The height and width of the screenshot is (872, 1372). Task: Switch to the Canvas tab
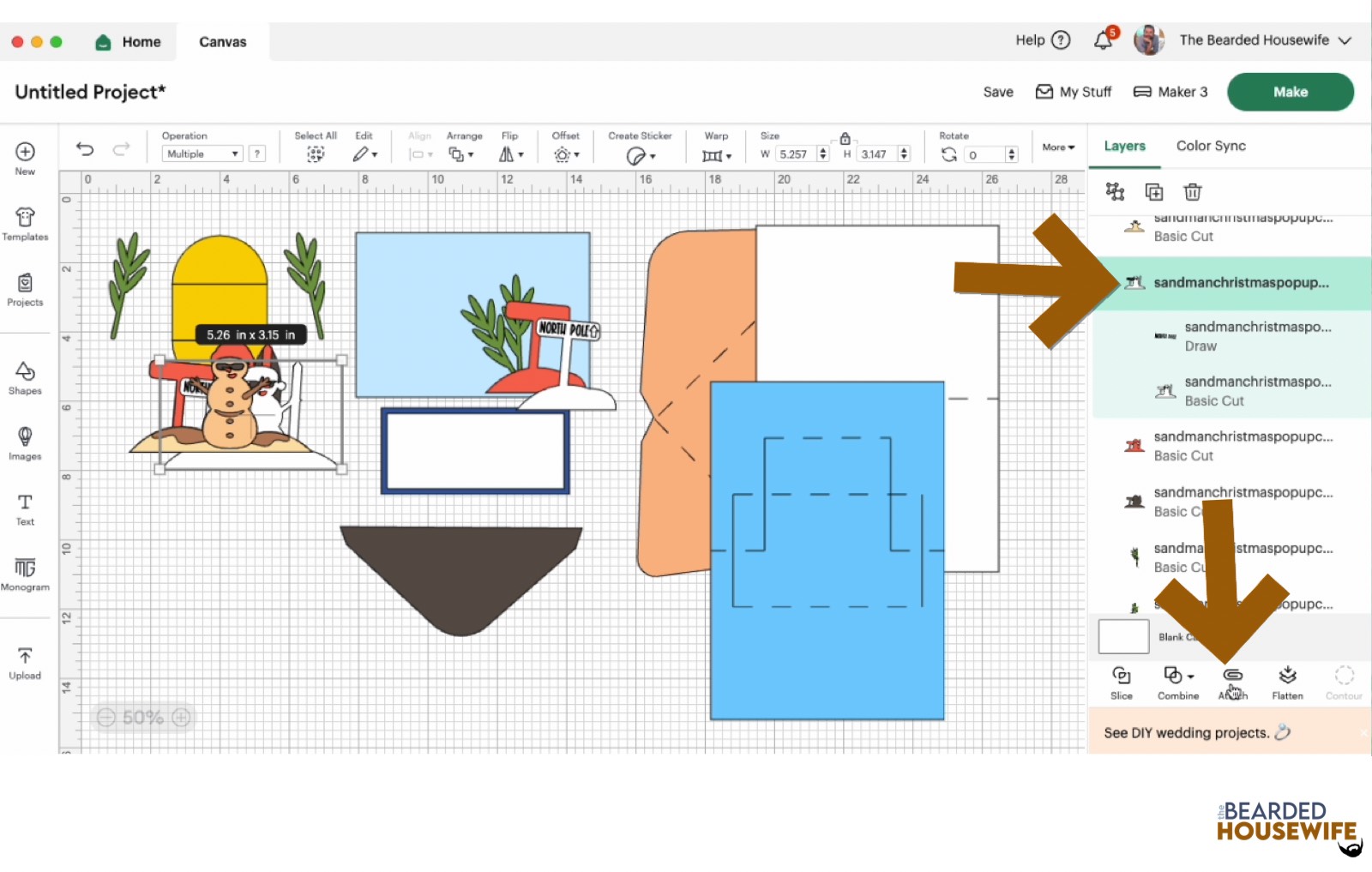coord(223,42)
